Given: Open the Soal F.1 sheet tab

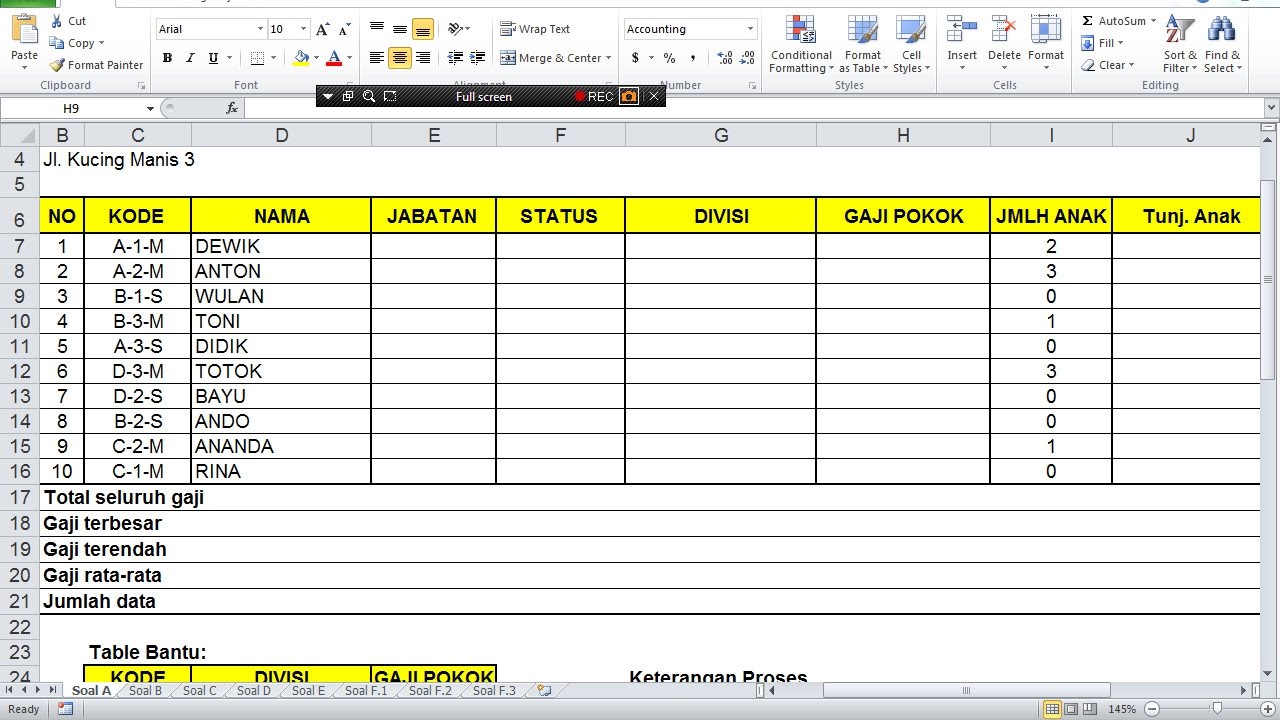Looking at the screenshot, I should 366,691.
